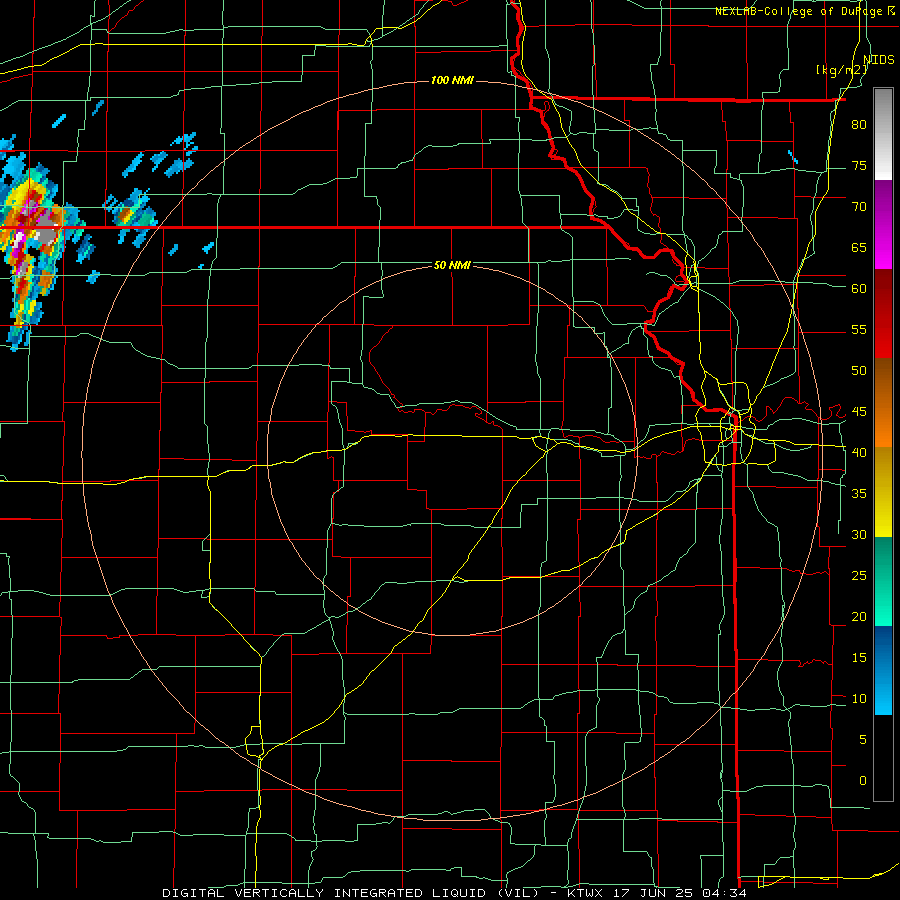The width and height of the screenshot is (900, 900).
Task: Click the 75 value on the scale
Action: tap(859, 165)
